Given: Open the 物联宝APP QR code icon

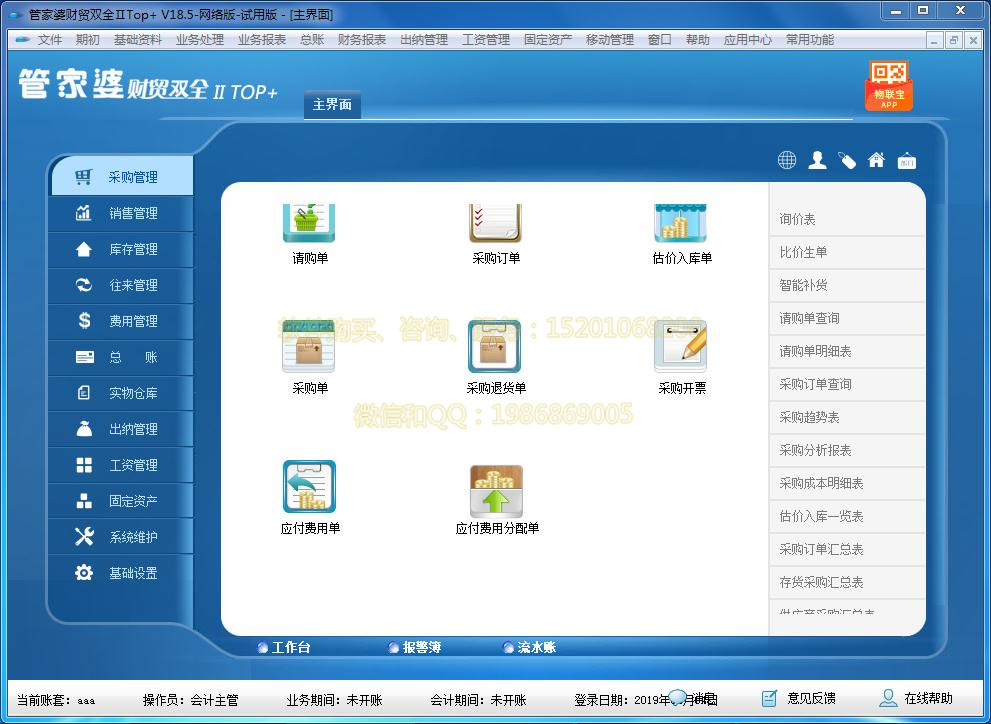Looking at the screenshot, I should click(888, 84).
